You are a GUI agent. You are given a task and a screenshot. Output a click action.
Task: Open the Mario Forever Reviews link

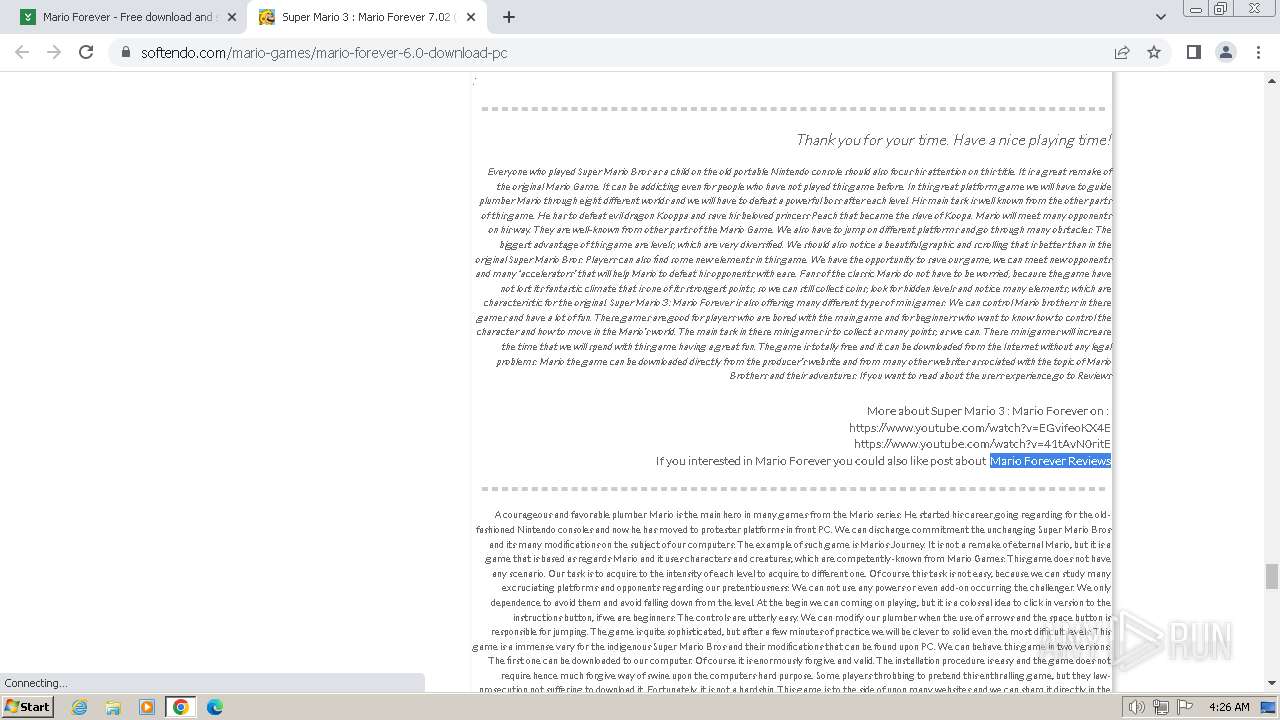pos(1050,461)
